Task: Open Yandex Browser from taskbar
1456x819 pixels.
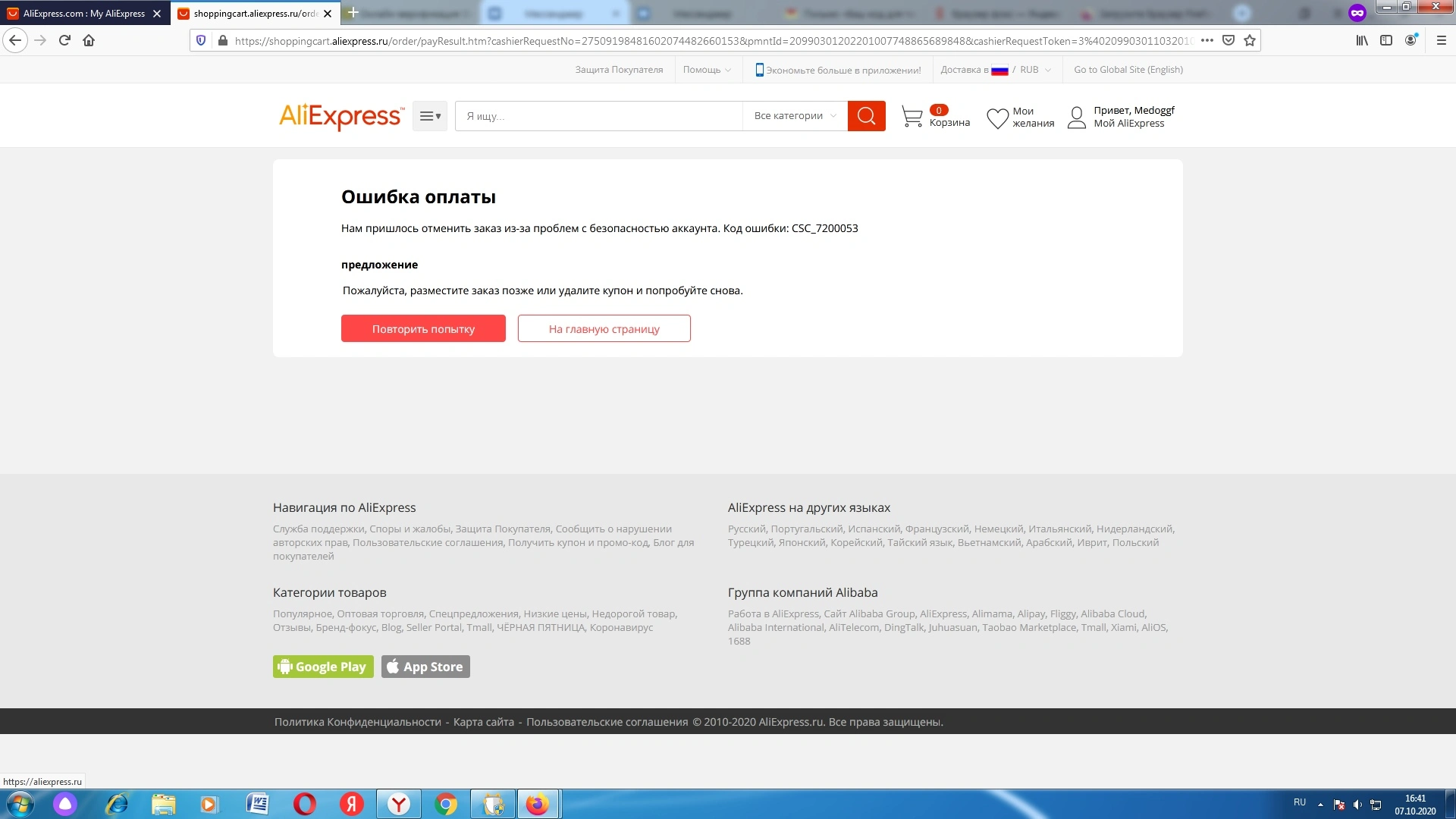Action: coord(399,804)
